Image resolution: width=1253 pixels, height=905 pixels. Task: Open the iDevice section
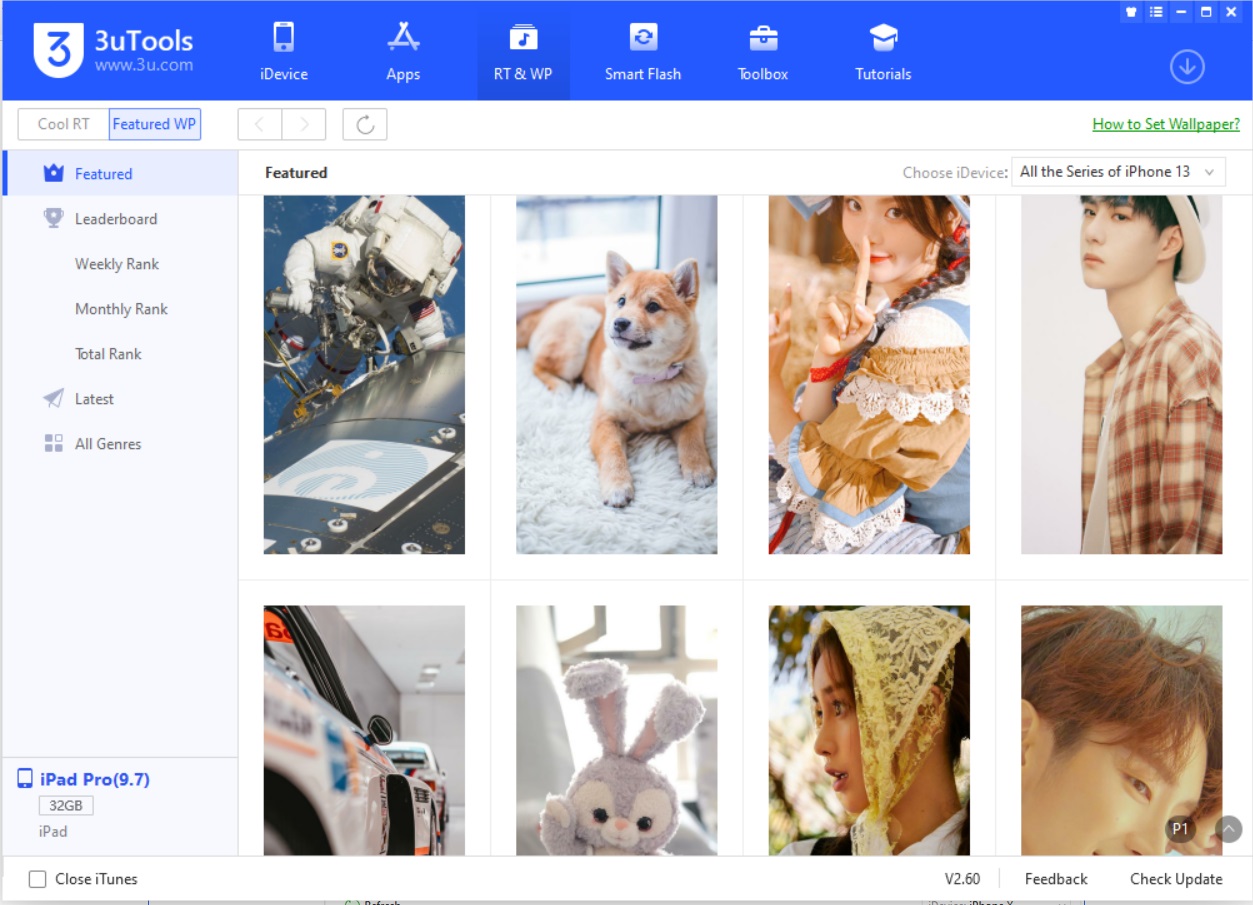pyautogui.click(x=283, y=52)
